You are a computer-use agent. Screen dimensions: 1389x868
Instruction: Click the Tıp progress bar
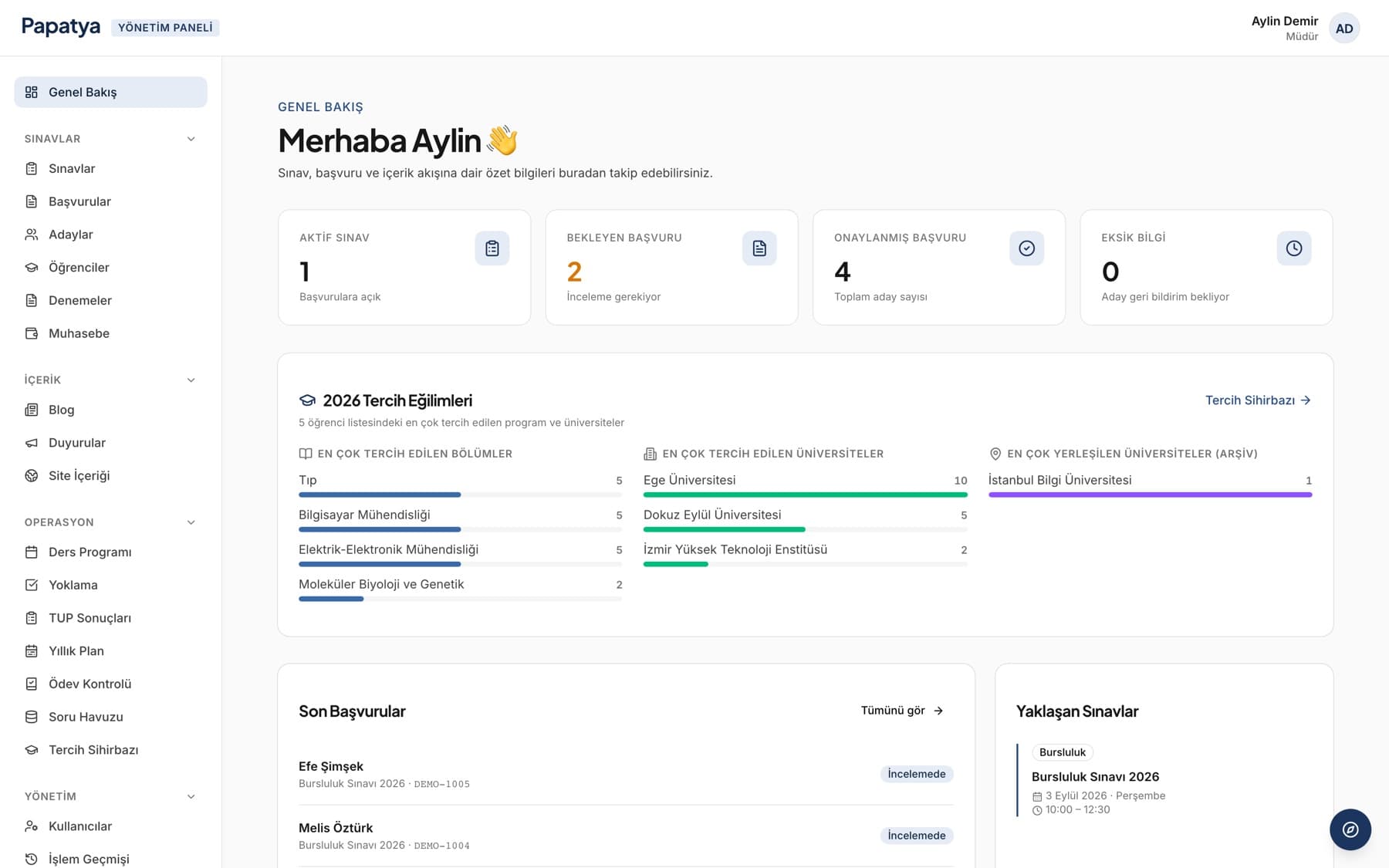tap(460, 495)
